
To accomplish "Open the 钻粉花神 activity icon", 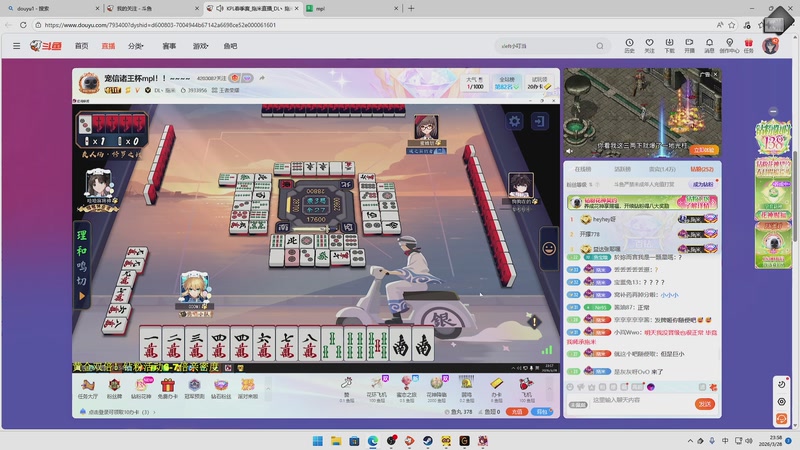I will 141,388.
